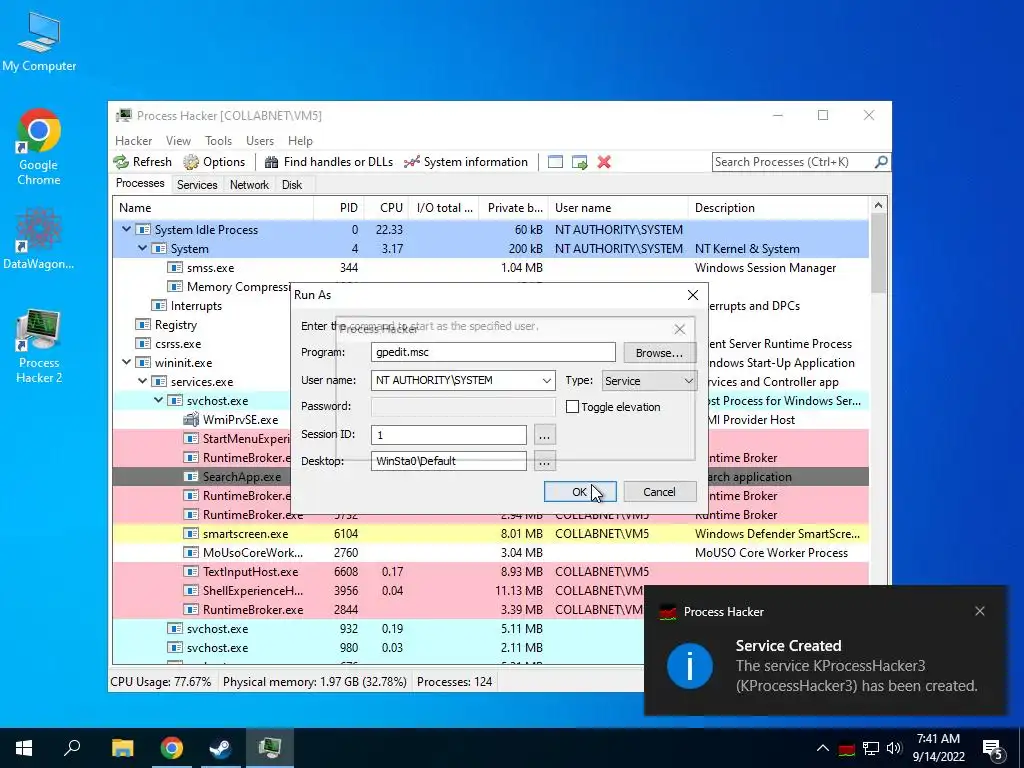
Task: Open Find handles or DLLs
Action: click(x=328, y=162)
